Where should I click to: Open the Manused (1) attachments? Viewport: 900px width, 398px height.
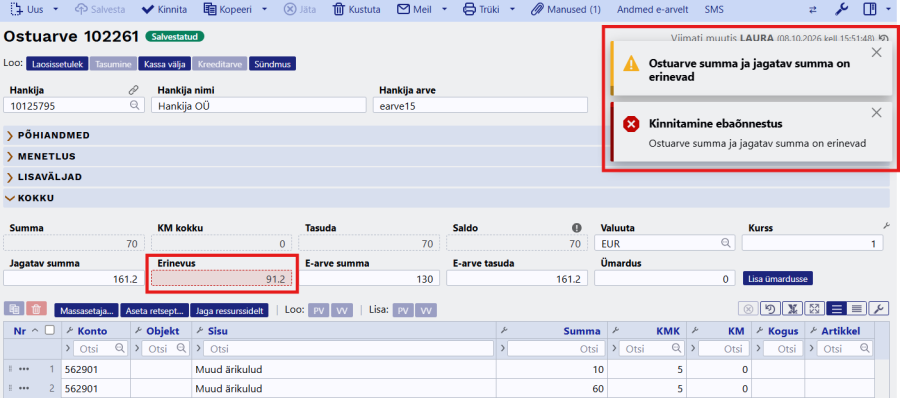(566, 9)
